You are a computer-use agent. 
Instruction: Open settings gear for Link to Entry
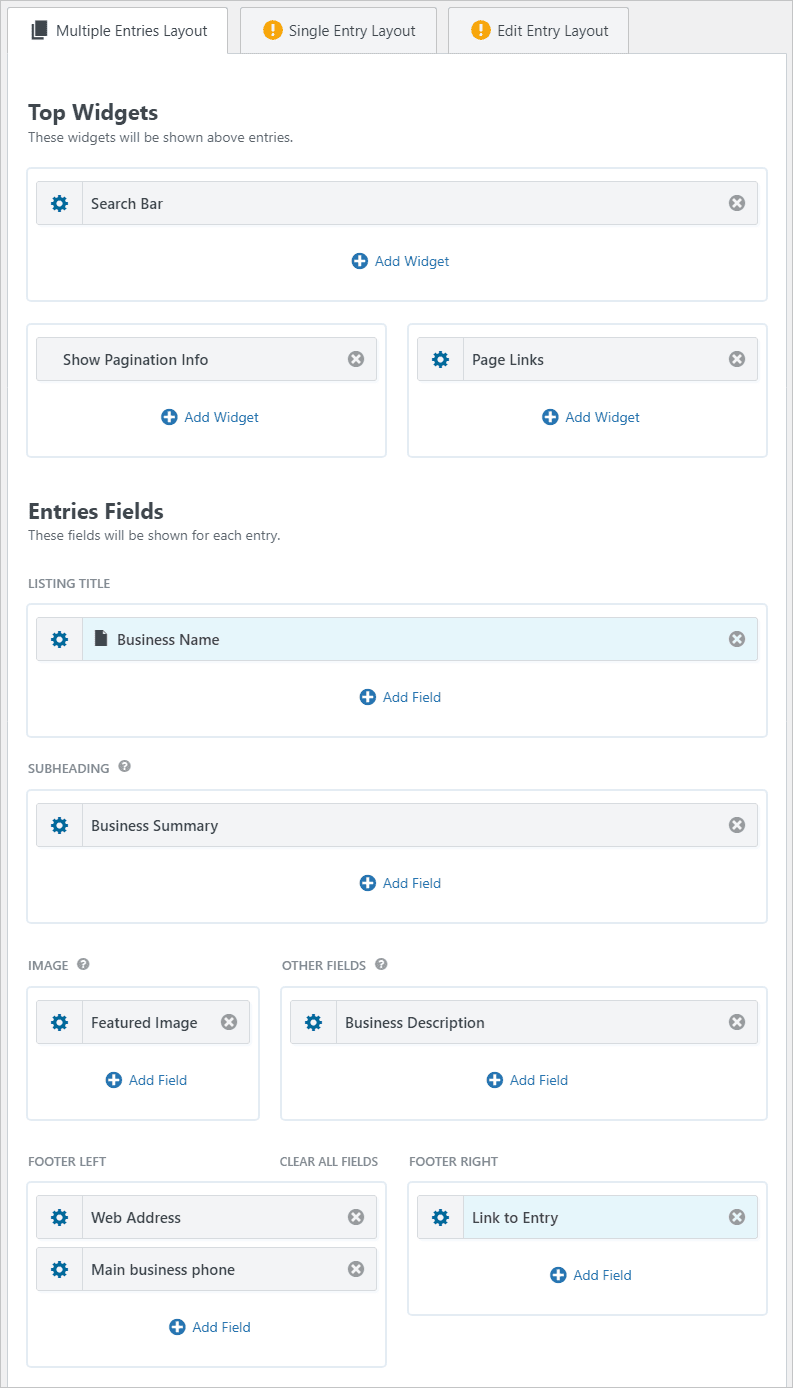[440, 1218]
